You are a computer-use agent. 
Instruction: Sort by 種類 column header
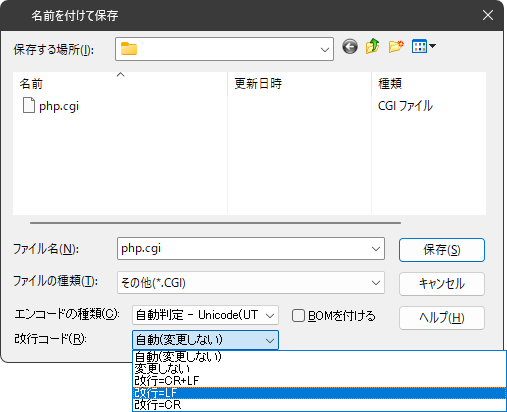point(429,83)
